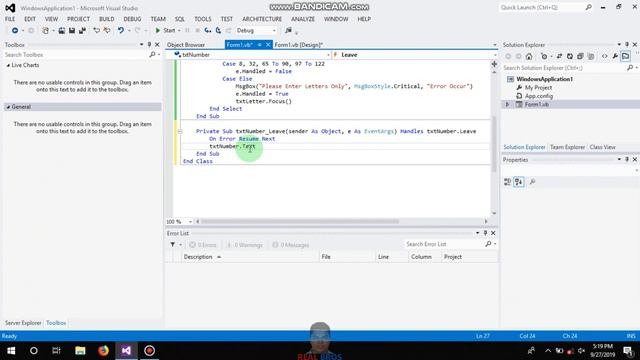
Task: Click the Save All toolbar icon
Action: coord(82,31)
